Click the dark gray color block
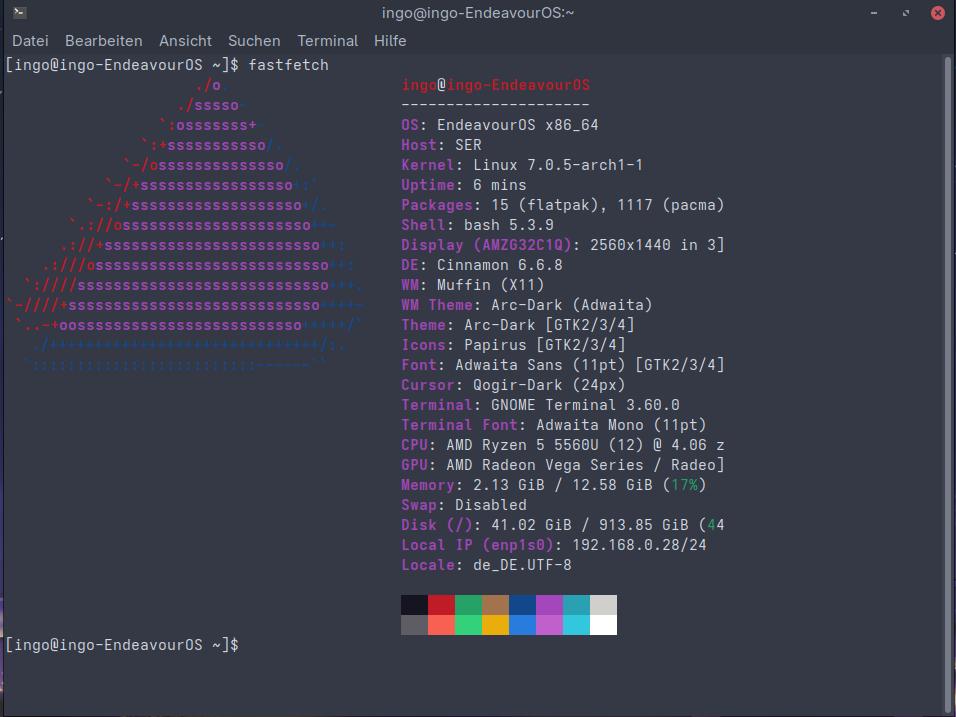The image size is (956, 717). 415,625
